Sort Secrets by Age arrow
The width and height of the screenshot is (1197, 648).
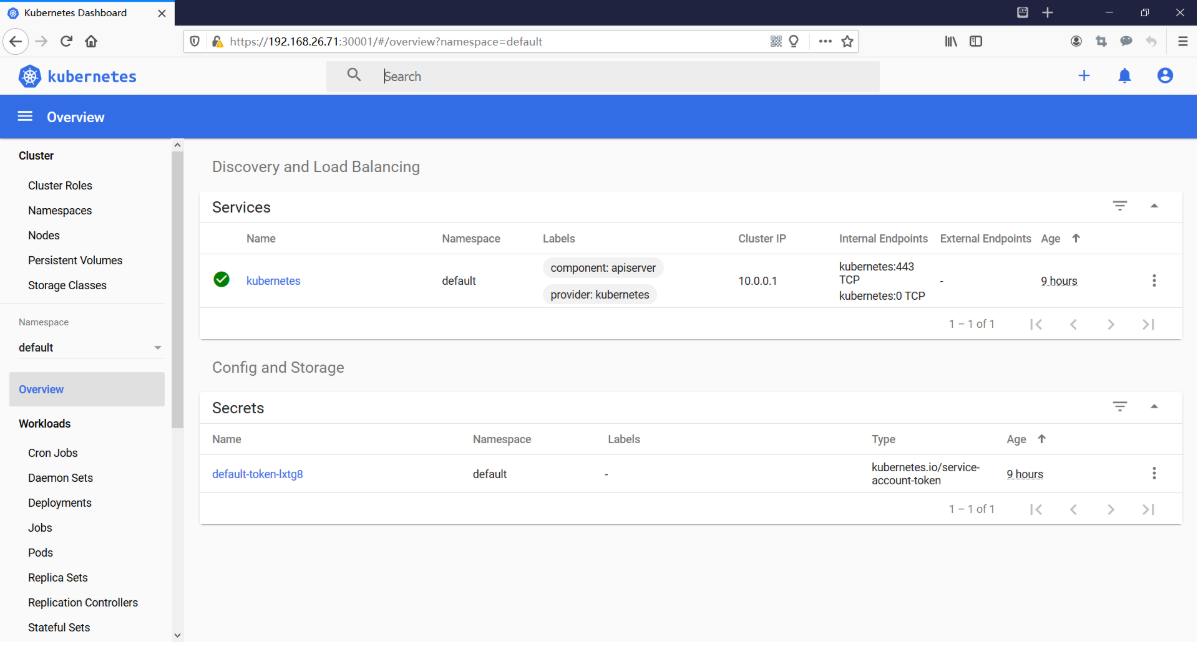point(1041,439)
